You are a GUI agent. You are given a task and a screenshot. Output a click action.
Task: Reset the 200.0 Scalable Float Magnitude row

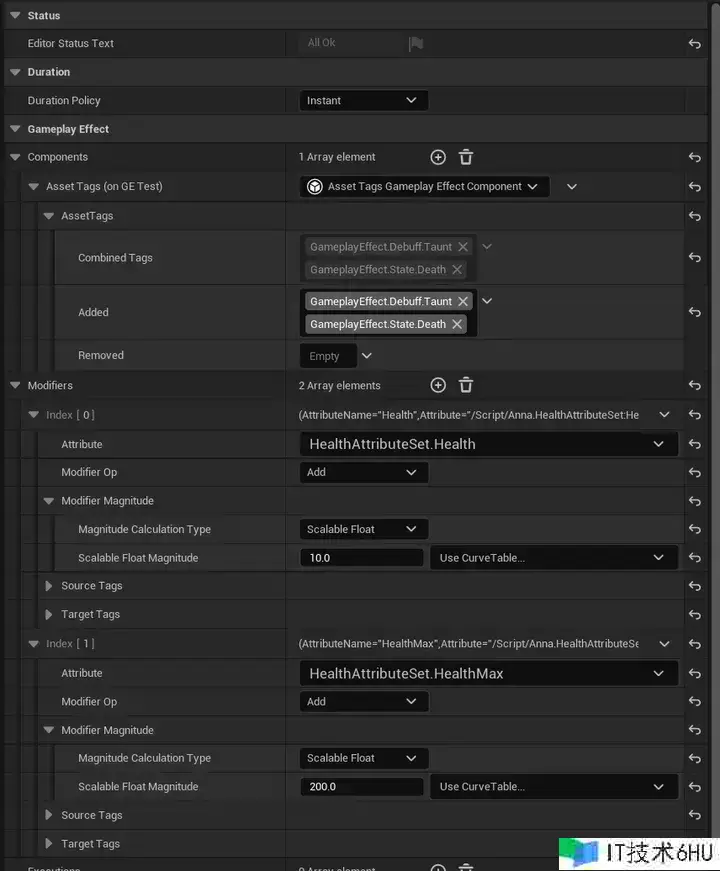[x=694, y=787]
